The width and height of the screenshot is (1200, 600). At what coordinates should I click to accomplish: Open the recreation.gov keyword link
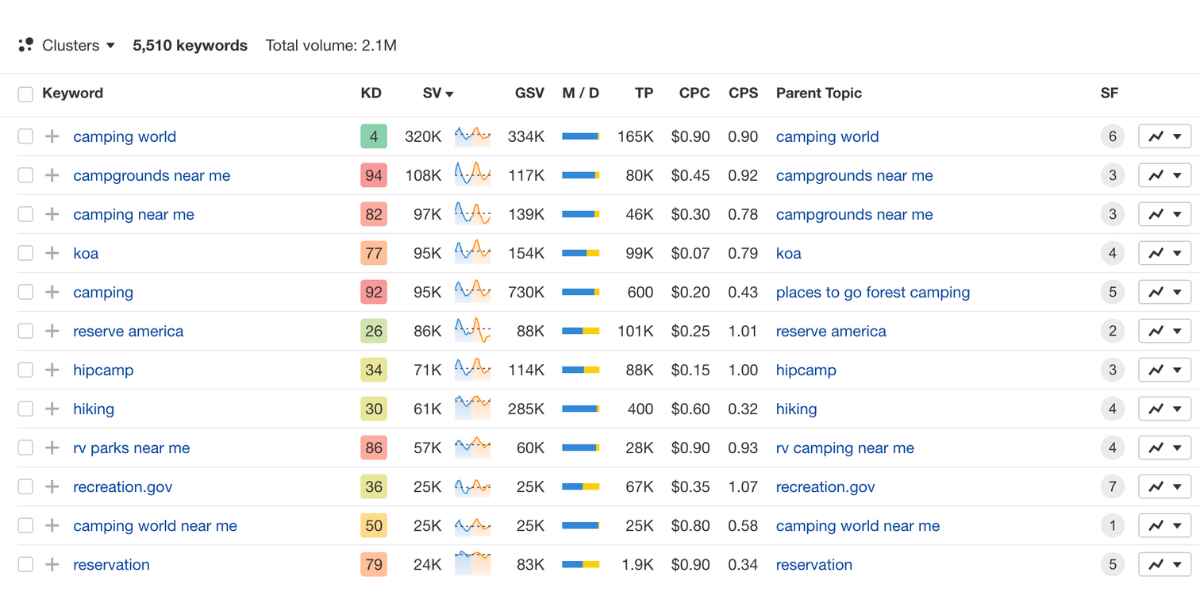pos(123,488)
